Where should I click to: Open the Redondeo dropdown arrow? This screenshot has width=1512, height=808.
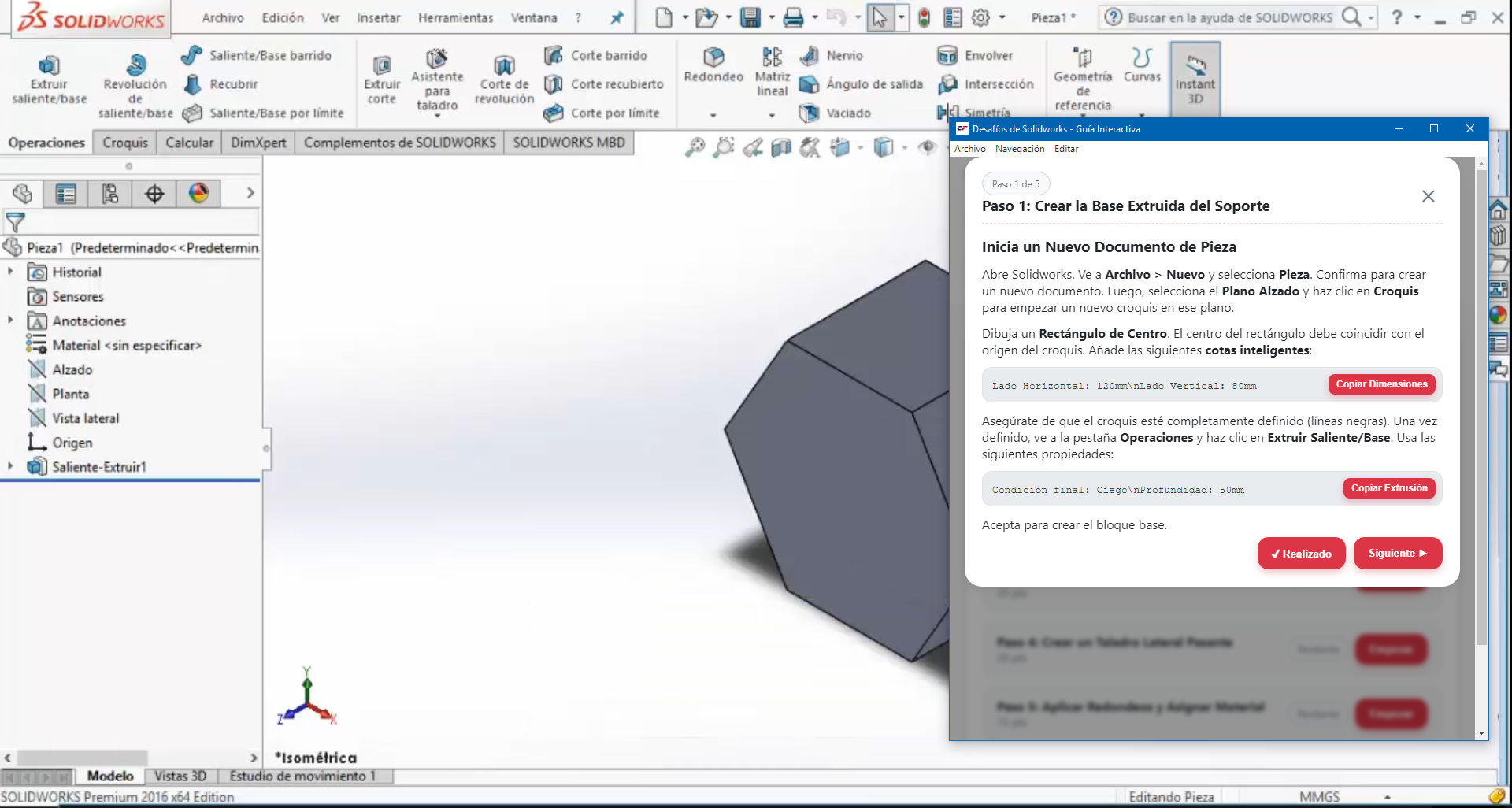pos(713,115)
